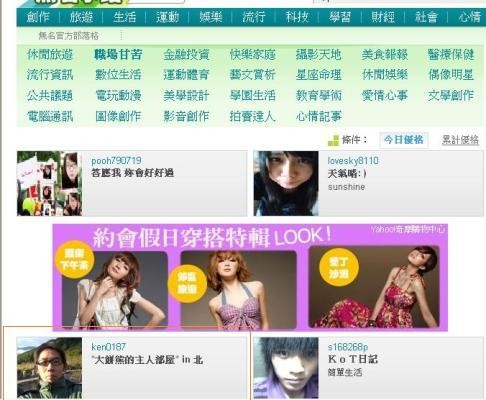
Task: Open the 公共議題 category
Action: 50,96
